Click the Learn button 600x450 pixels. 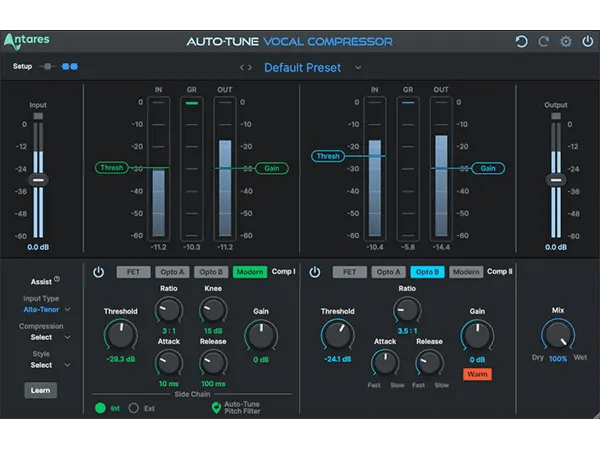(x=41, y=390)
